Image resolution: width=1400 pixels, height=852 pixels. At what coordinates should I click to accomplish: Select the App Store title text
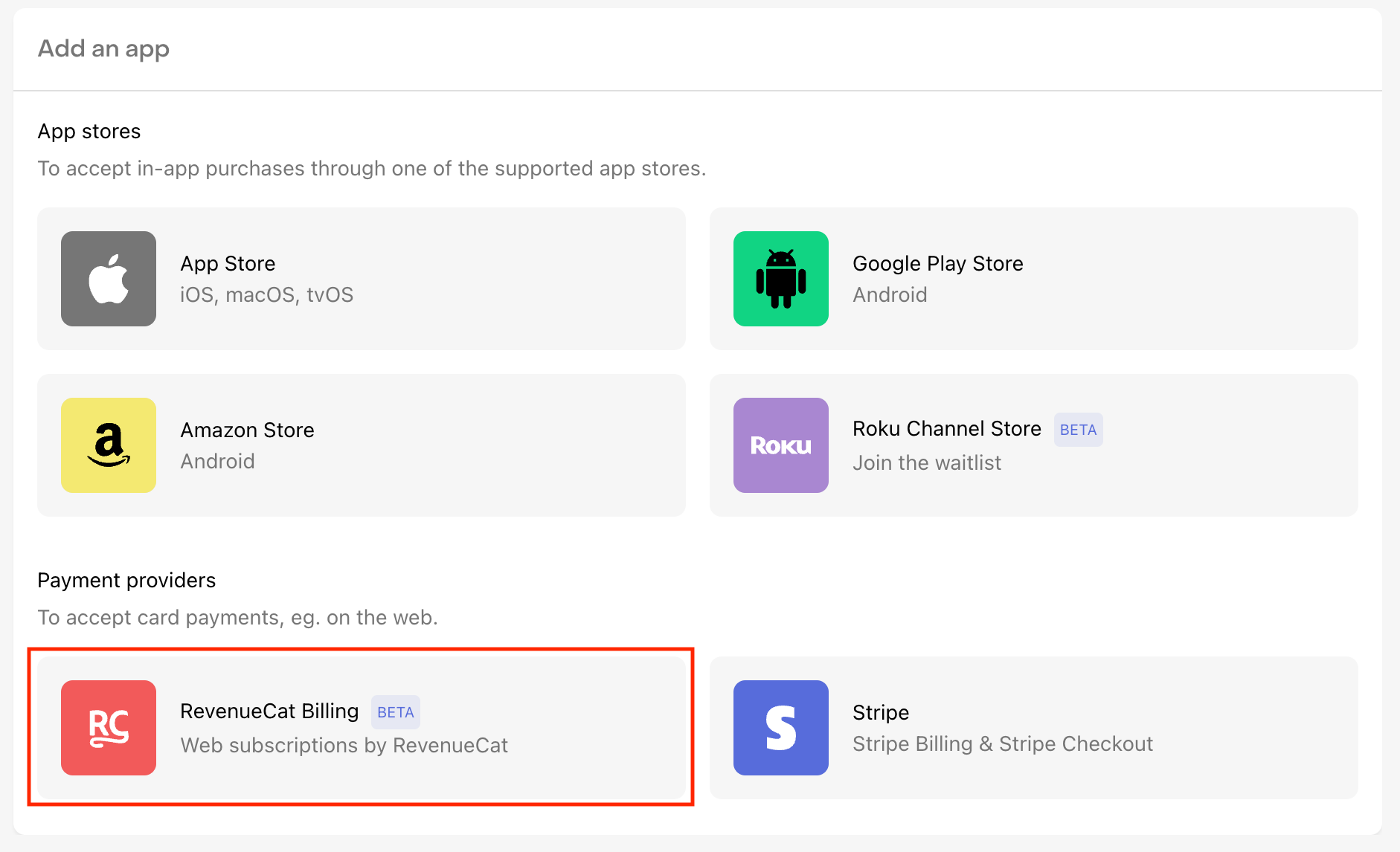[228, 264]
